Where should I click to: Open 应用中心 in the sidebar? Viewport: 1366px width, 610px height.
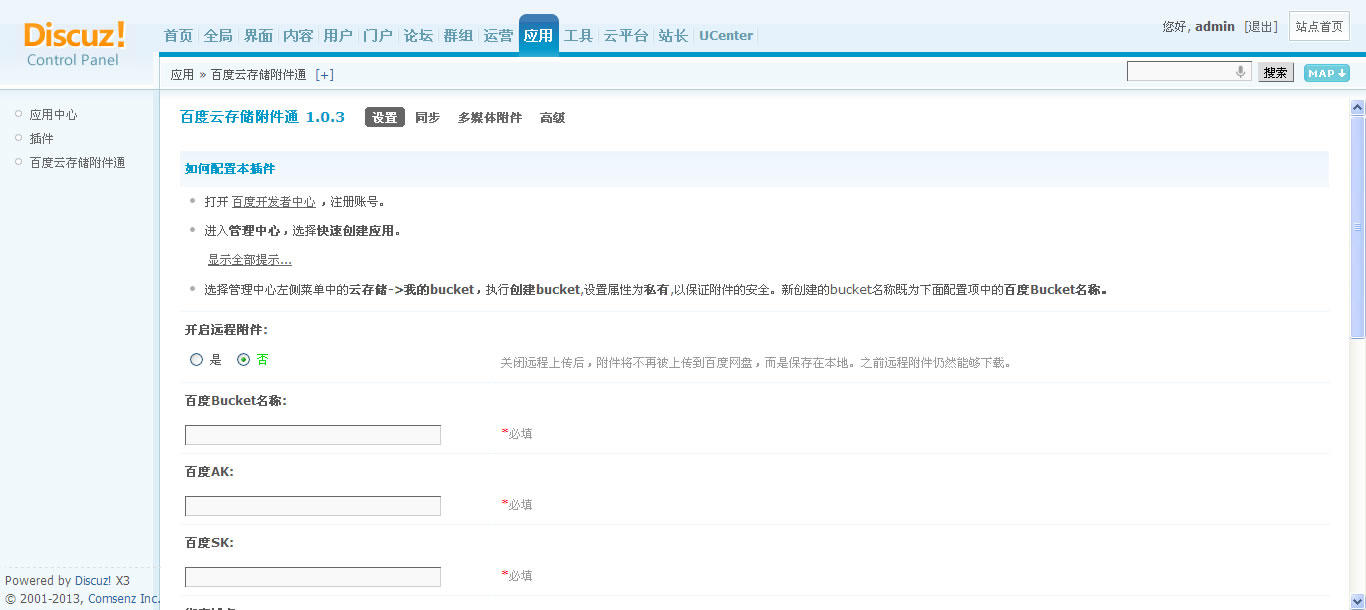tap(53, 115)
